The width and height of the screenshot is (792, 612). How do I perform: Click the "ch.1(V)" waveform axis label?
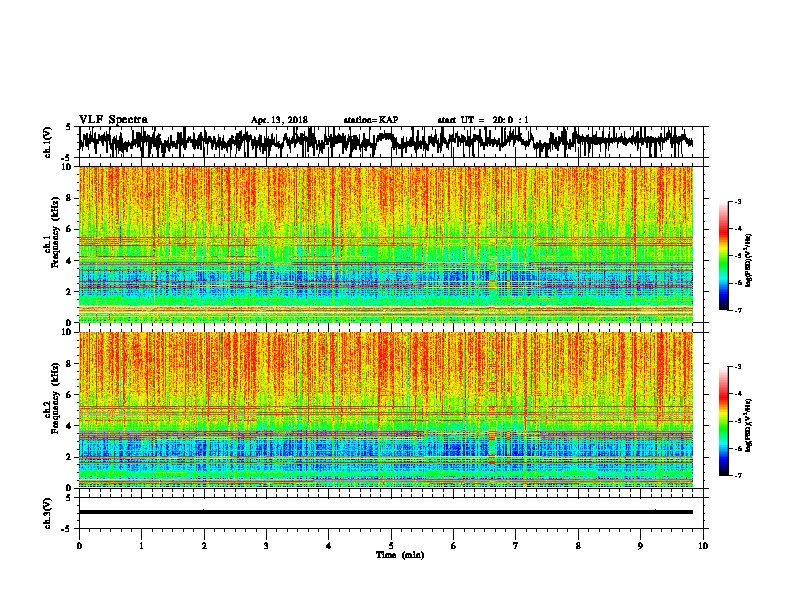[48, 142]
